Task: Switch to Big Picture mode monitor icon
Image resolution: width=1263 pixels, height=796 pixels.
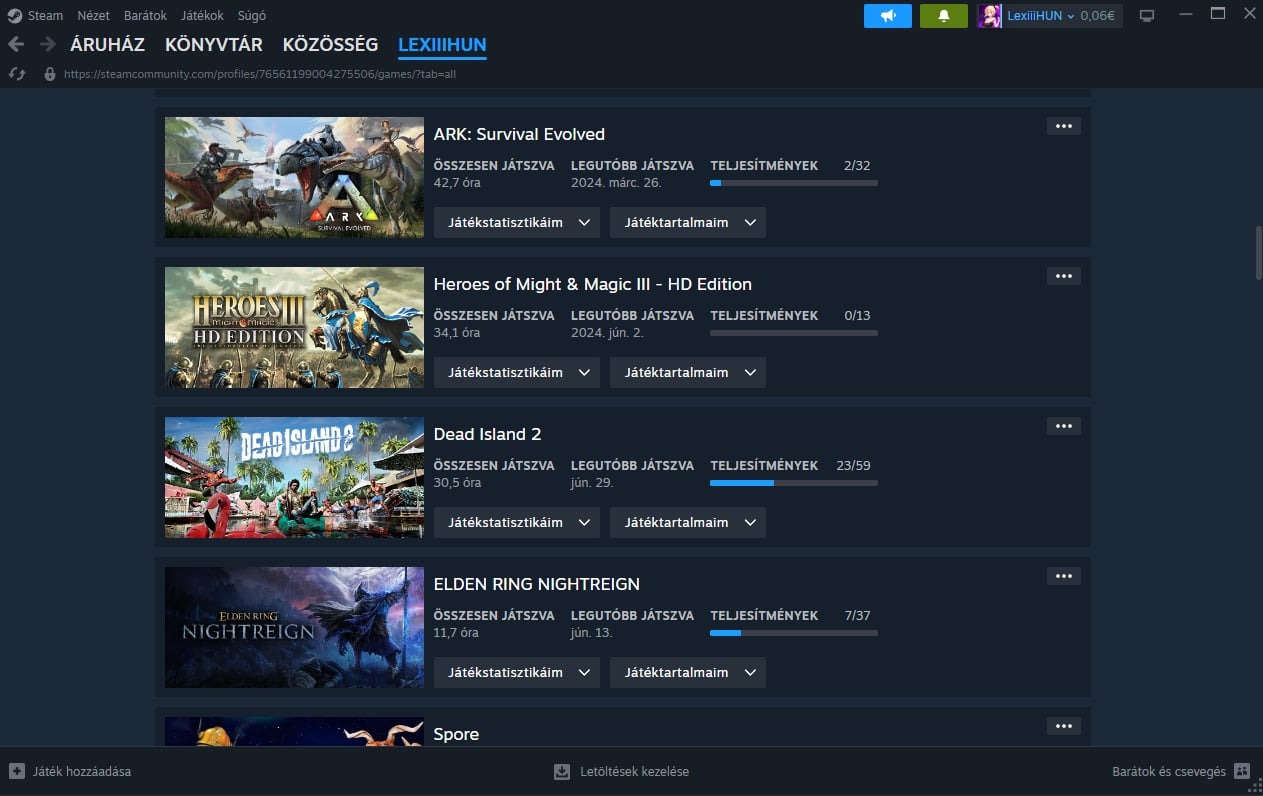Action: [x=1147, y=16]
